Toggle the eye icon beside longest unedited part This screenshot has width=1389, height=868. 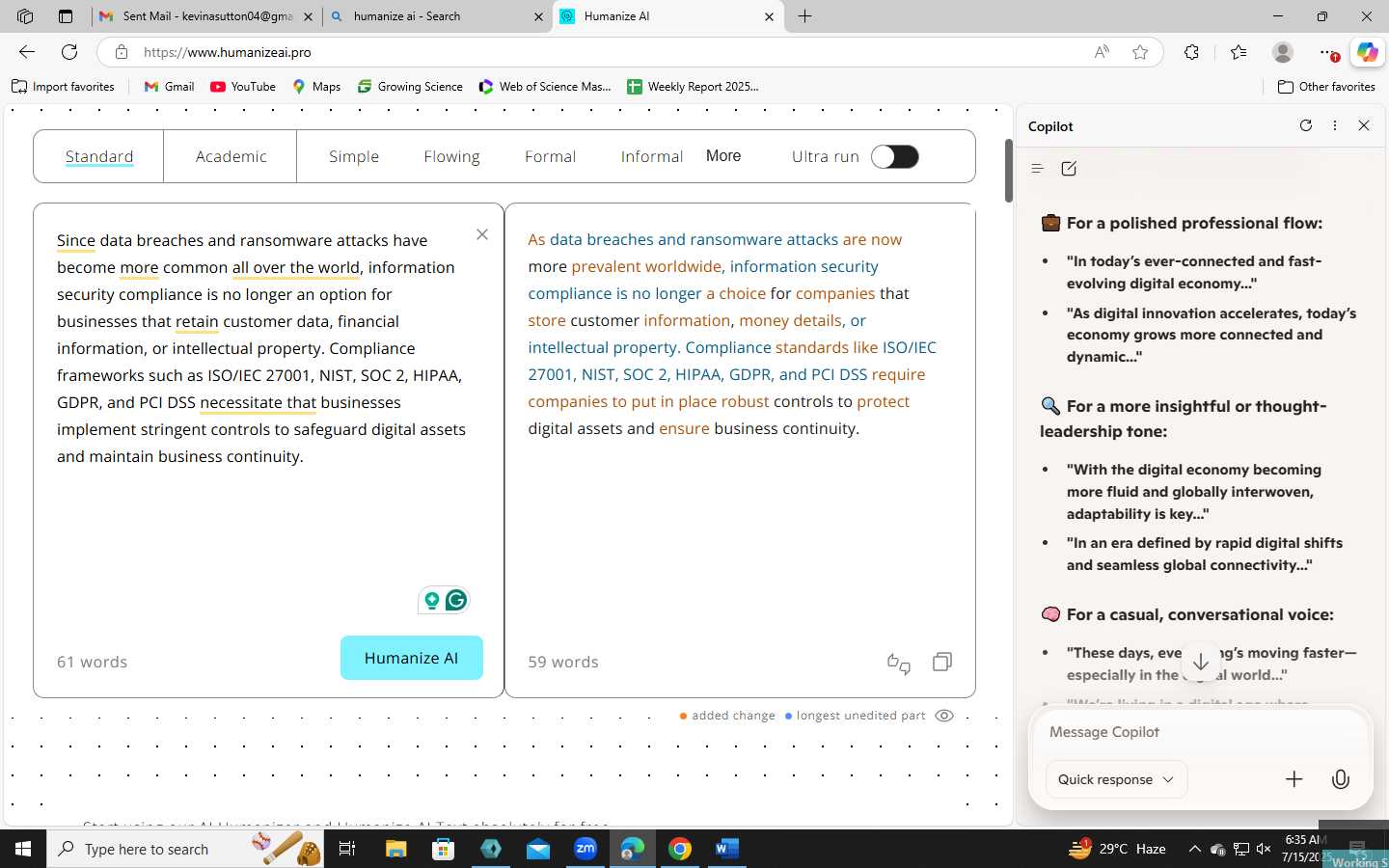coord(944,716)
